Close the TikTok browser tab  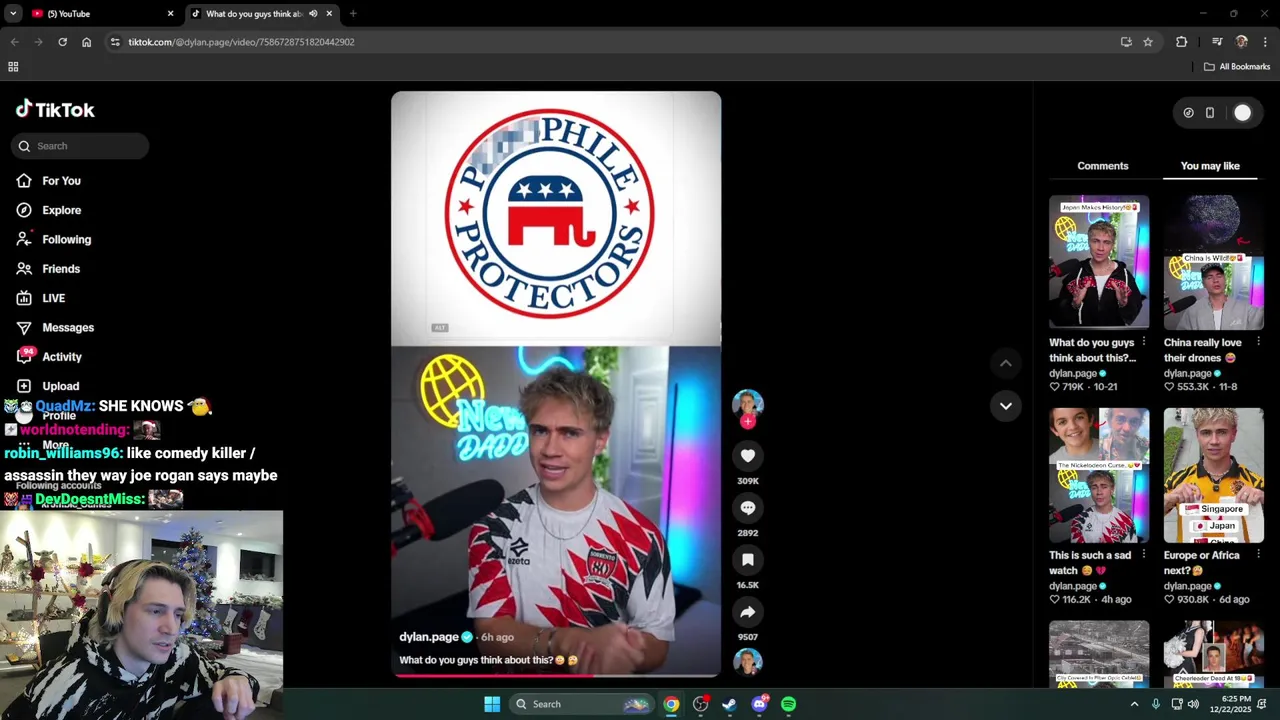tap(329, 14)
